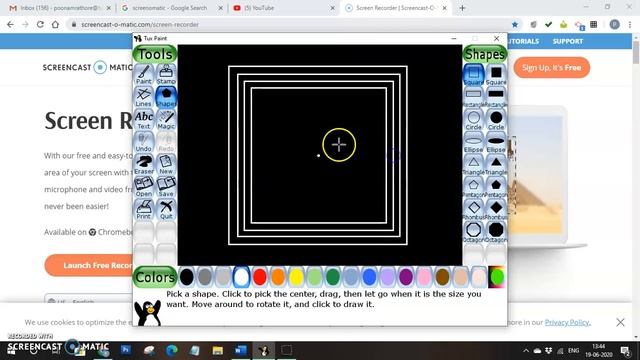
Task: Open File Explorer from the taskbar
Action: click(218, 350)
